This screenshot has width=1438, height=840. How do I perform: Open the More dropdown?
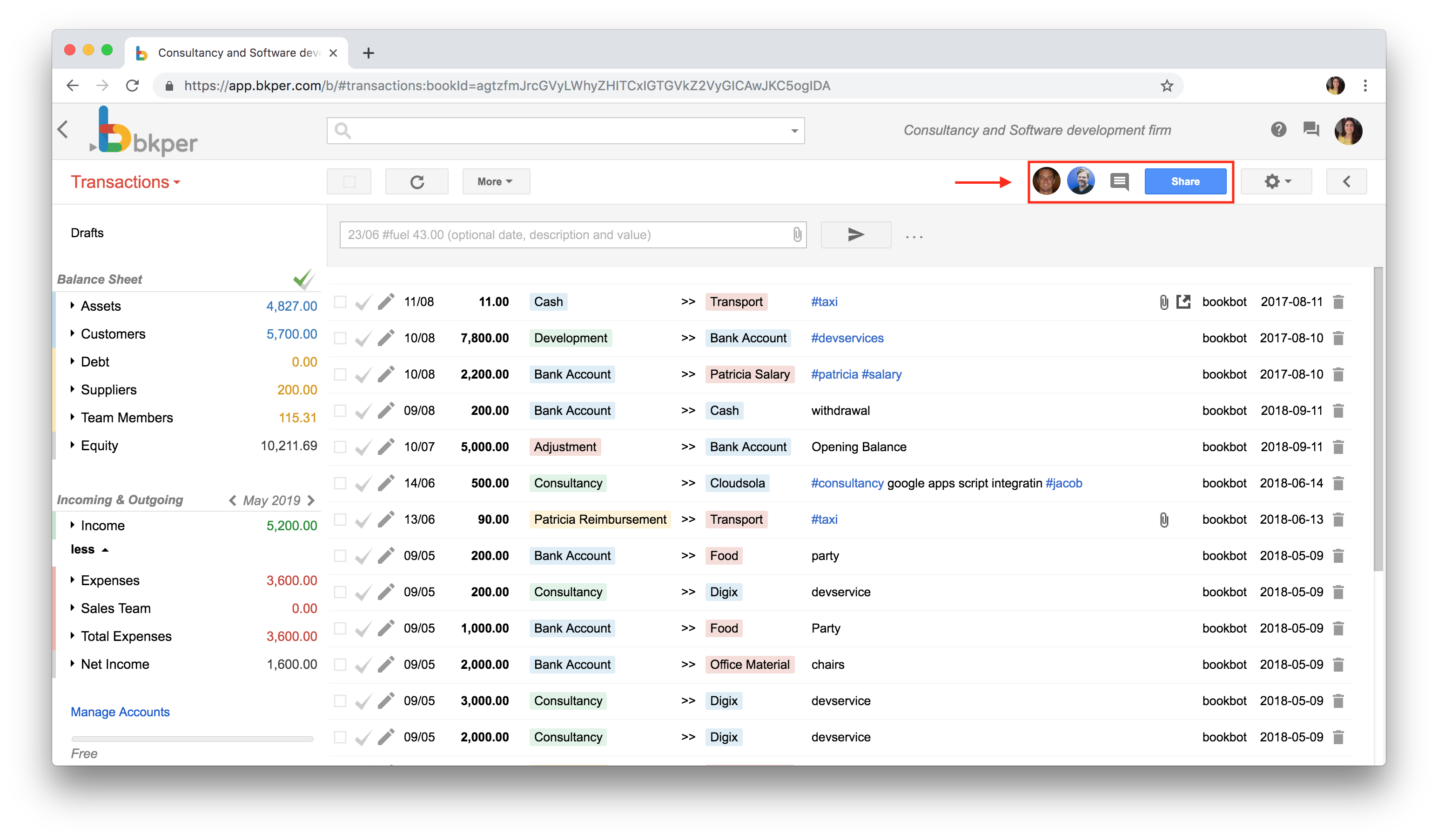pyautogui.click(x=495, y=181)
